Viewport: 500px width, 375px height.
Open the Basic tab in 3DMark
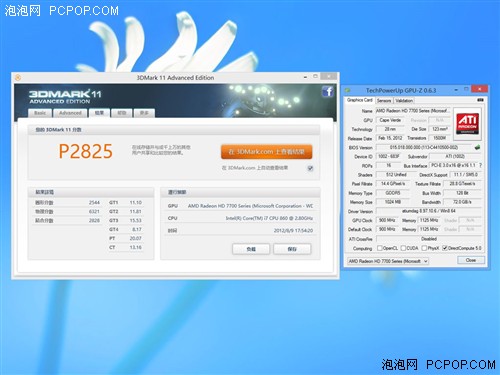click(x=40, y=113)
